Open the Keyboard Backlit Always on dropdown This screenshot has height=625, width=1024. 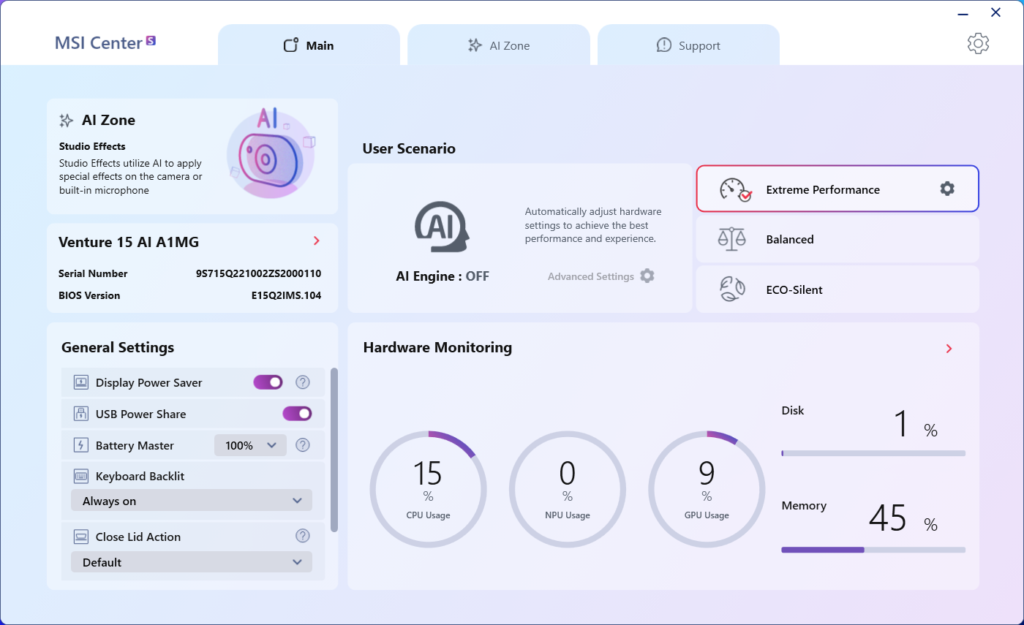(x=191, y=501)
